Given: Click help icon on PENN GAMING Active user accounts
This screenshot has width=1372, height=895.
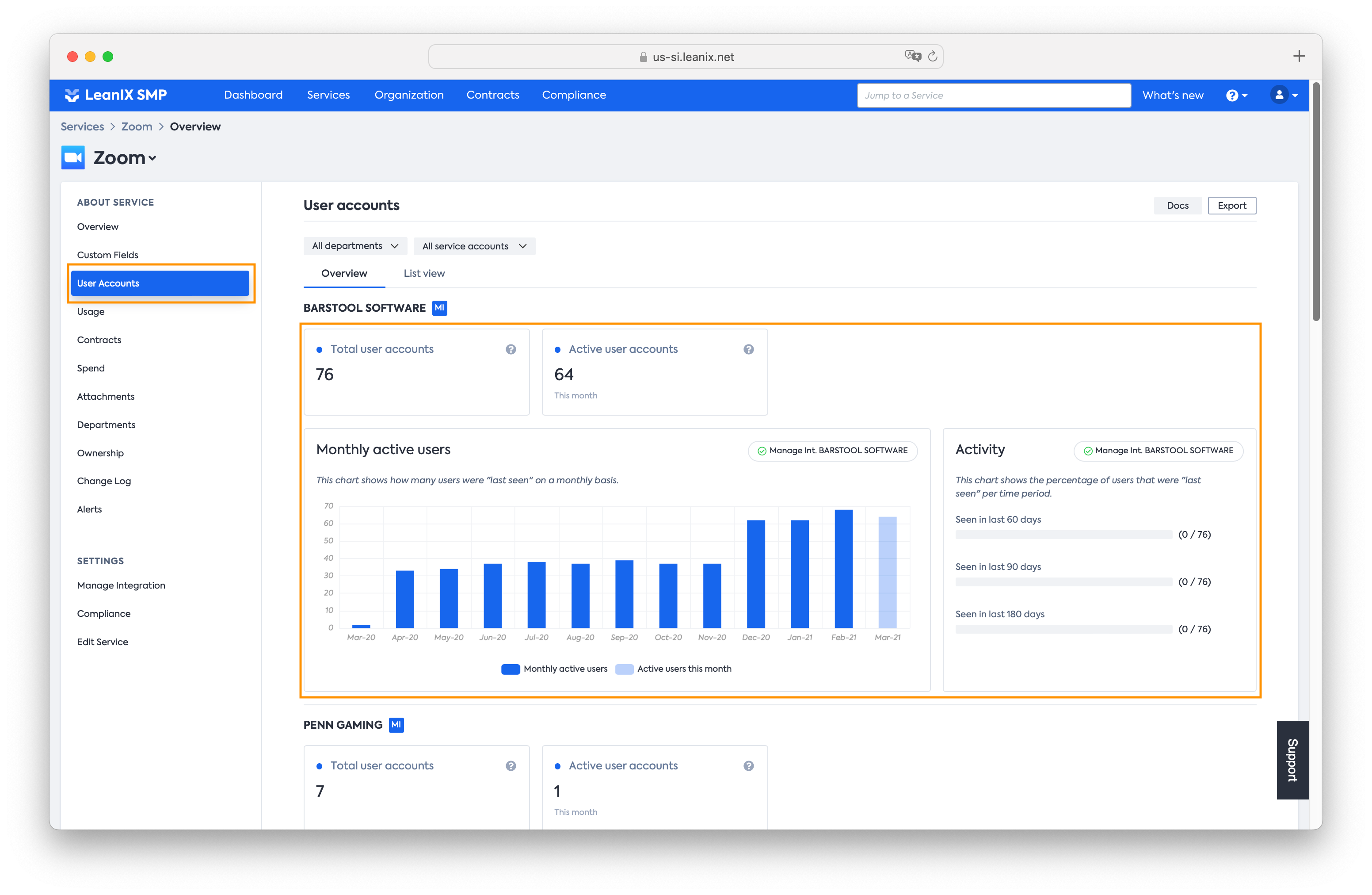Looking at the screenshot, I should [748, 766].
